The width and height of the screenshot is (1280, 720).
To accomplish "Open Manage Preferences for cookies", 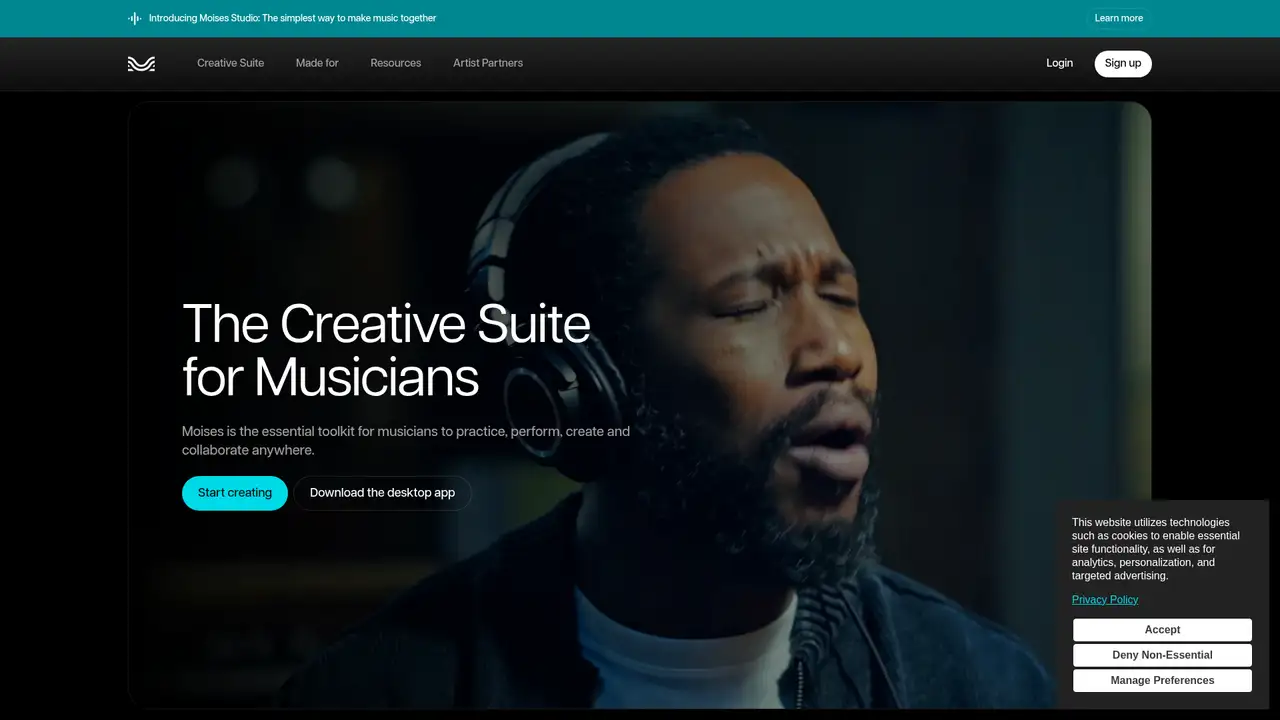I will [1162, 681].
